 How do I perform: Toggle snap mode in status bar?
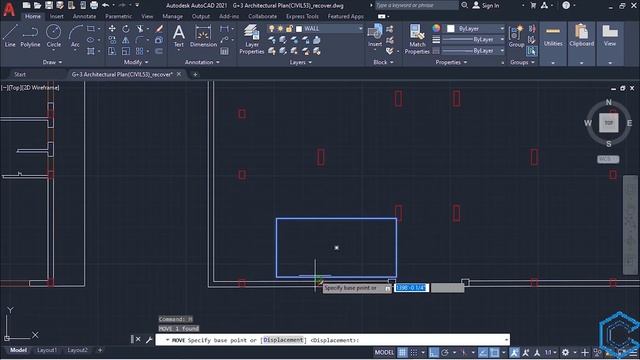414,352
